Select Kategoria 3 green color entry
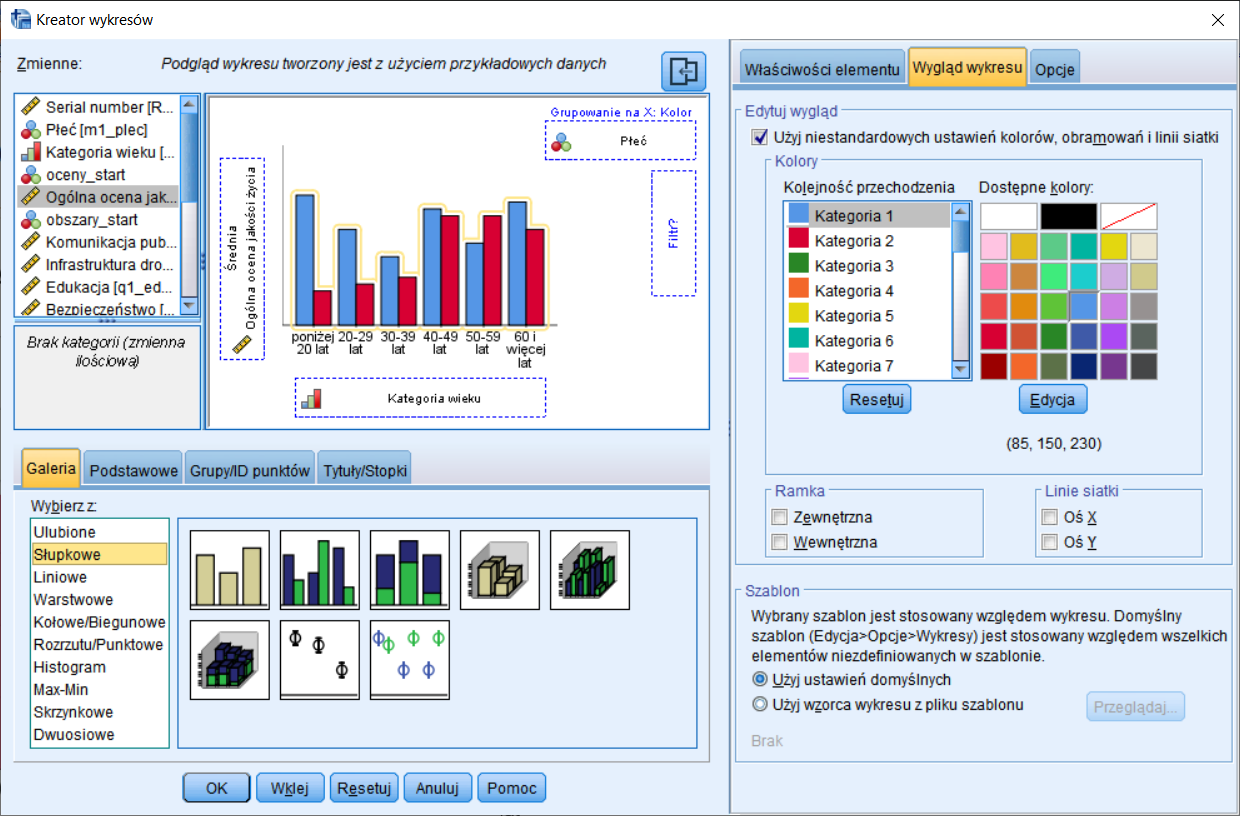 pos(868,266)
